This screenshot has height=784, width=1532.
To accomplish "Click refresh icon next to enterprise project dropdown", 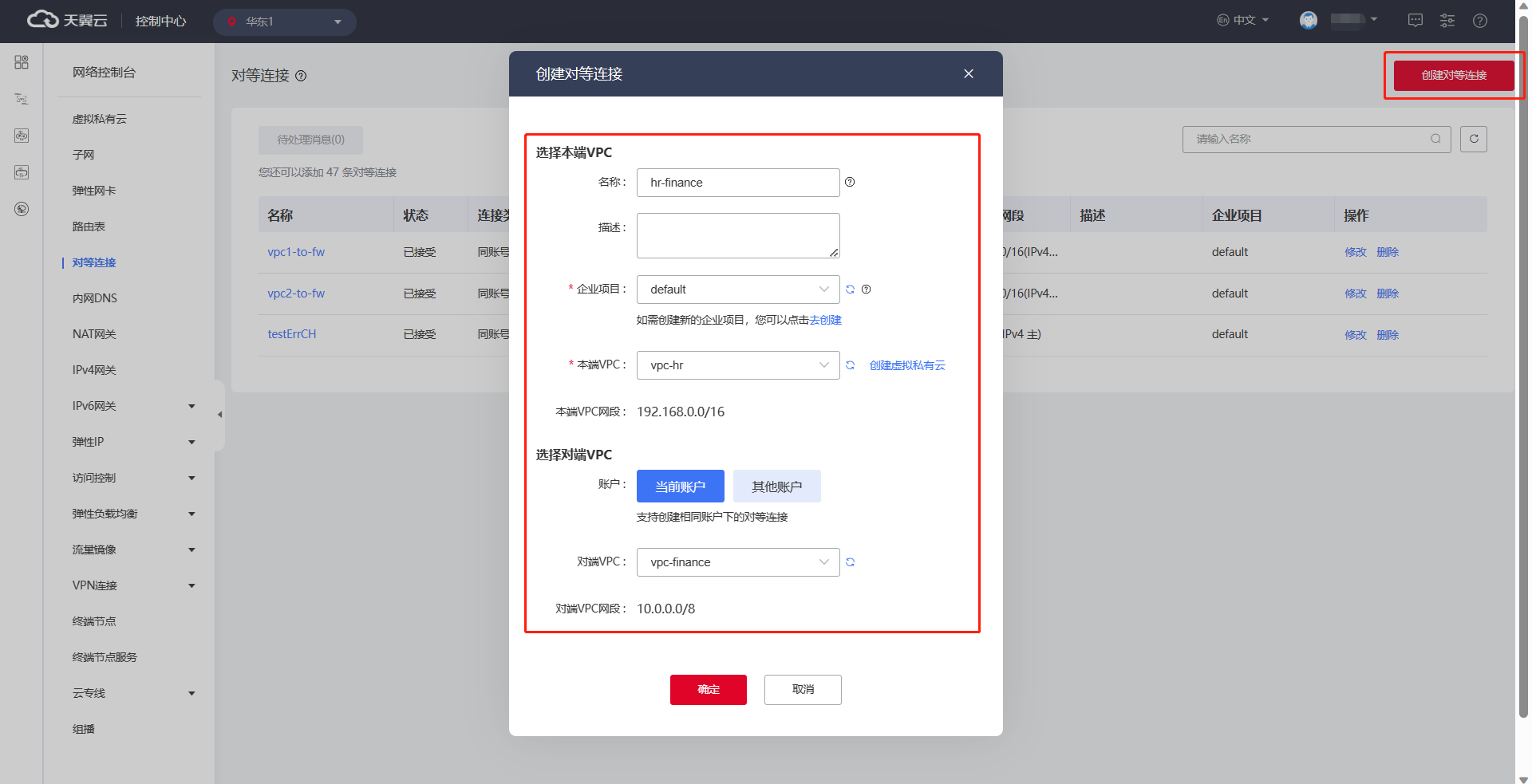I will (850, 290).
